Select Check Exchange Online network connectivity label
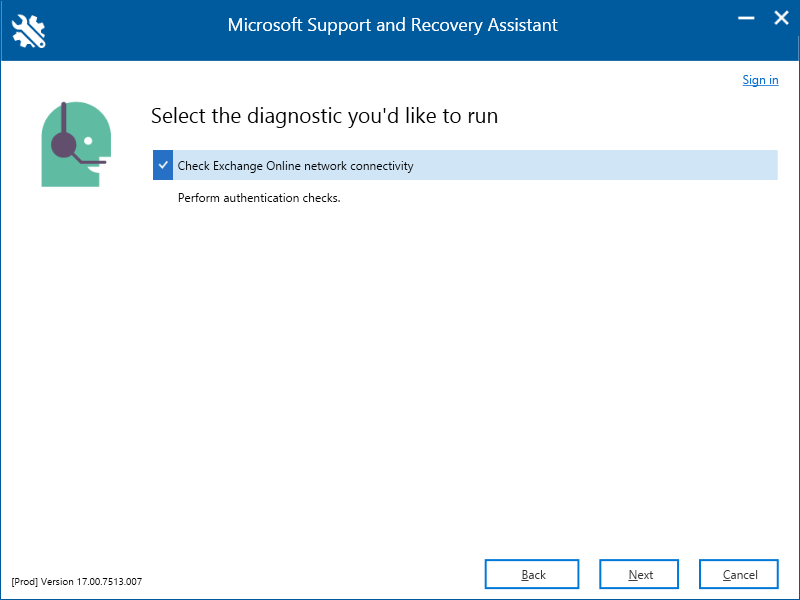This screenshot has width=800, height=600. tap(295, 166)
